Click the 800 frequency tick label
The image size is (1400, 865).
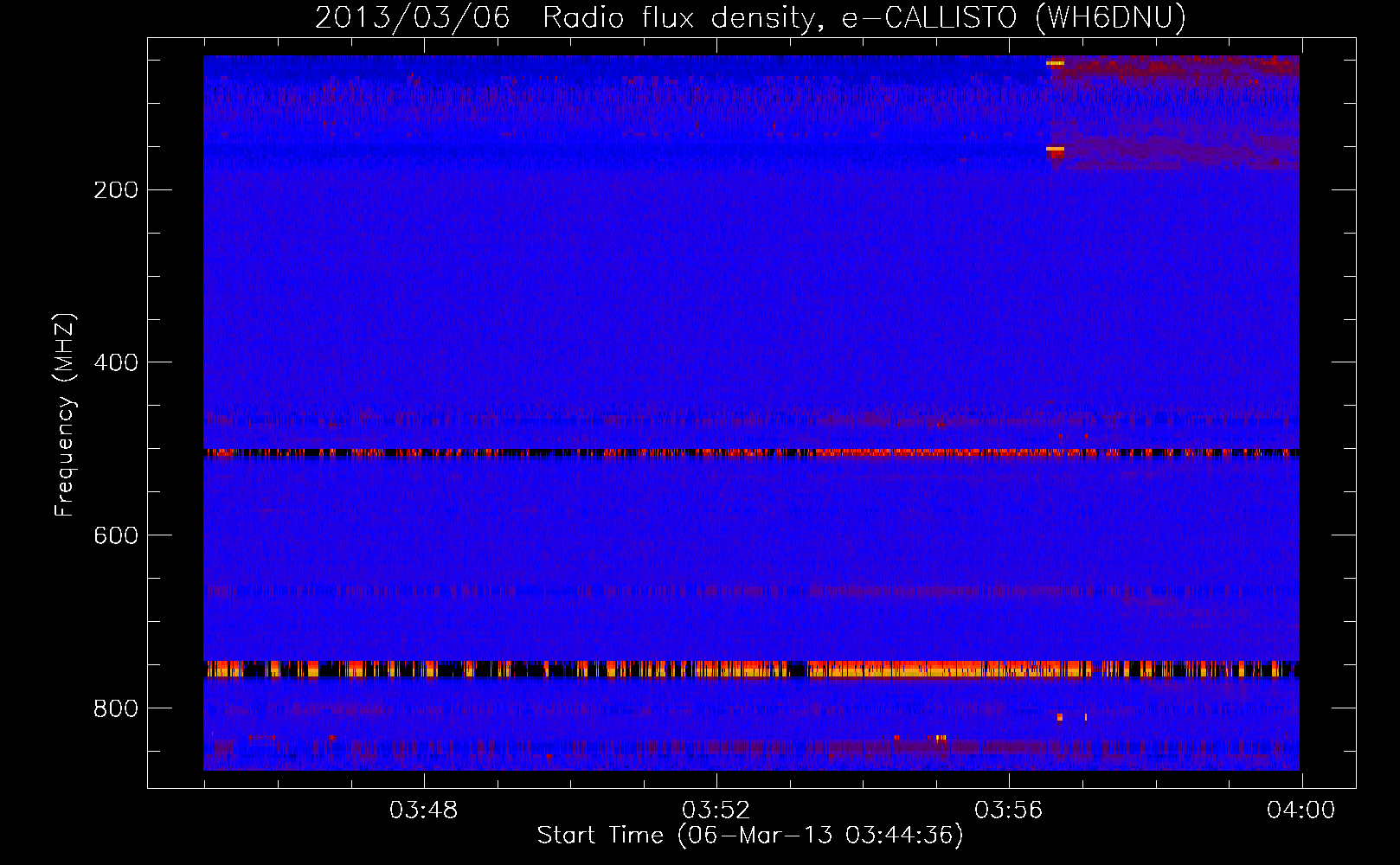pyautogui.click(x=116, y=708)
